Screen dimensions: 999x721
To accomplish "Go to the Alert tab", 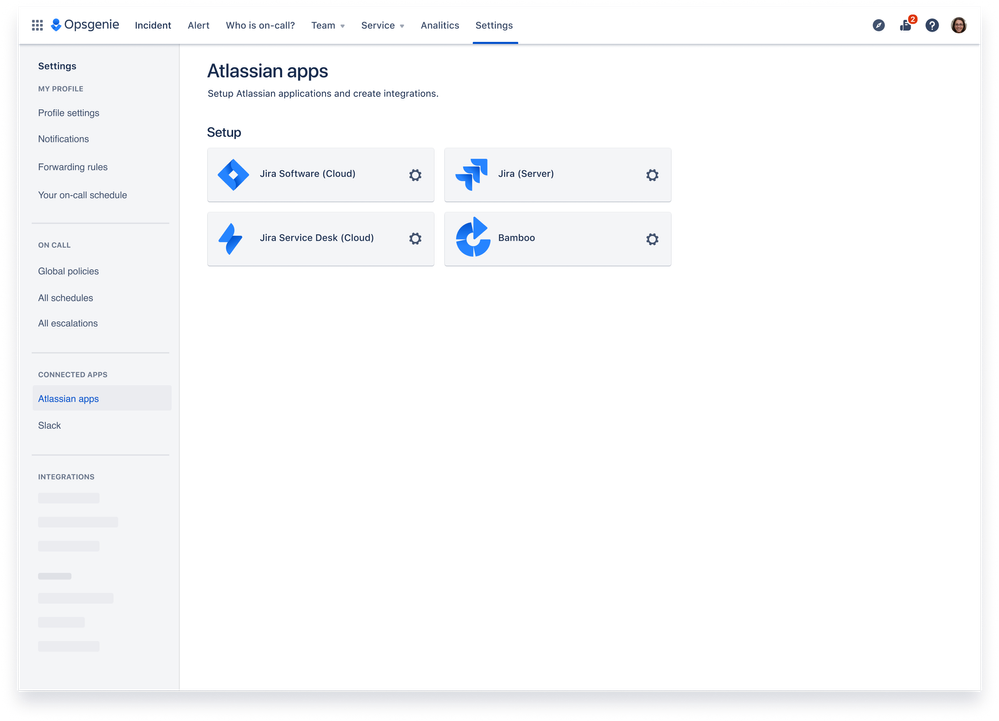I will coord(198,25).
